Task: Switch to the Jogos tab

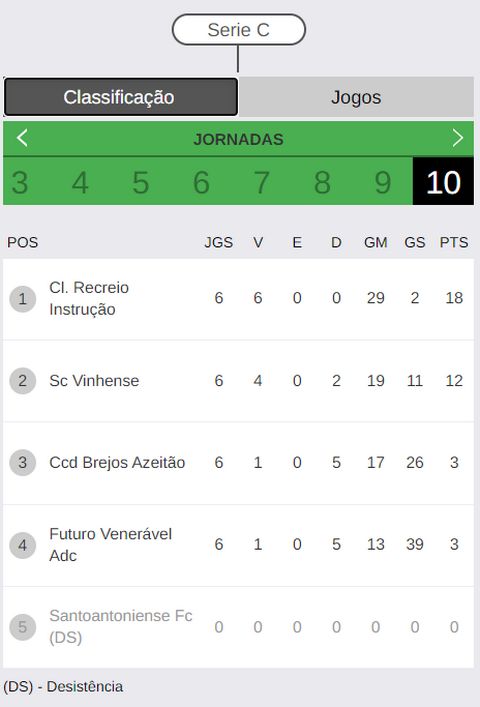Action: tap(356, 97)
